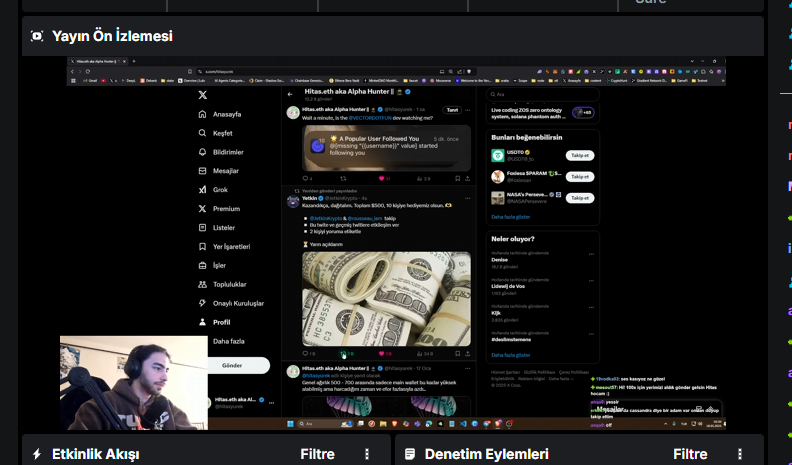
Task: Click the views icon under the dollar image post
Action: [420, 353]
